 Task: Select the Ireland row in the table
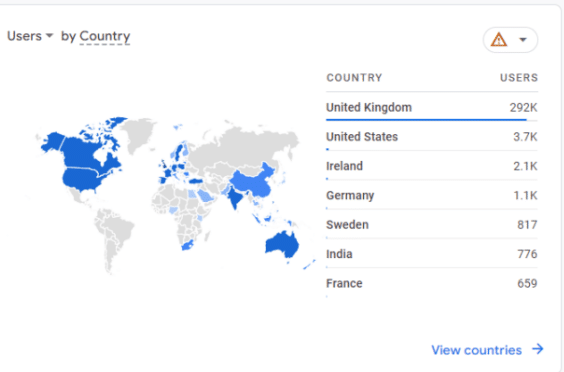click(x=432, y=166)
